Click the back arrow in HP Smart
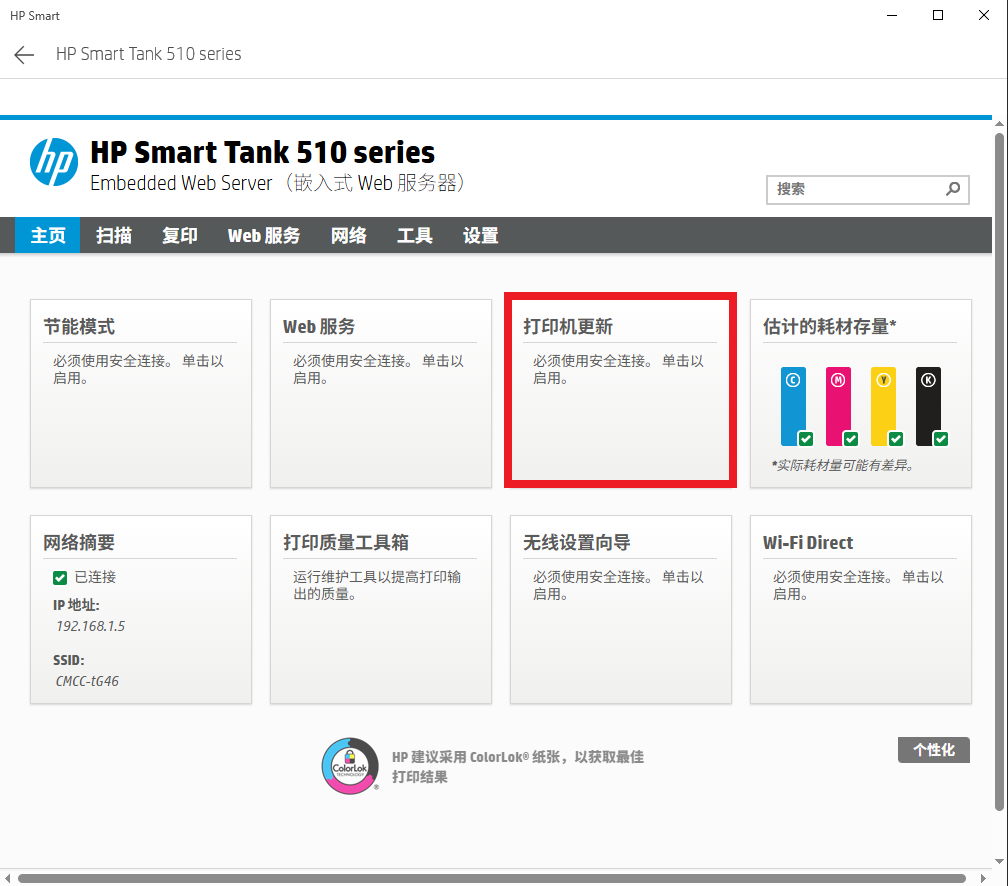The width and height of the screenshot is (1008, 886). (24, 55)
